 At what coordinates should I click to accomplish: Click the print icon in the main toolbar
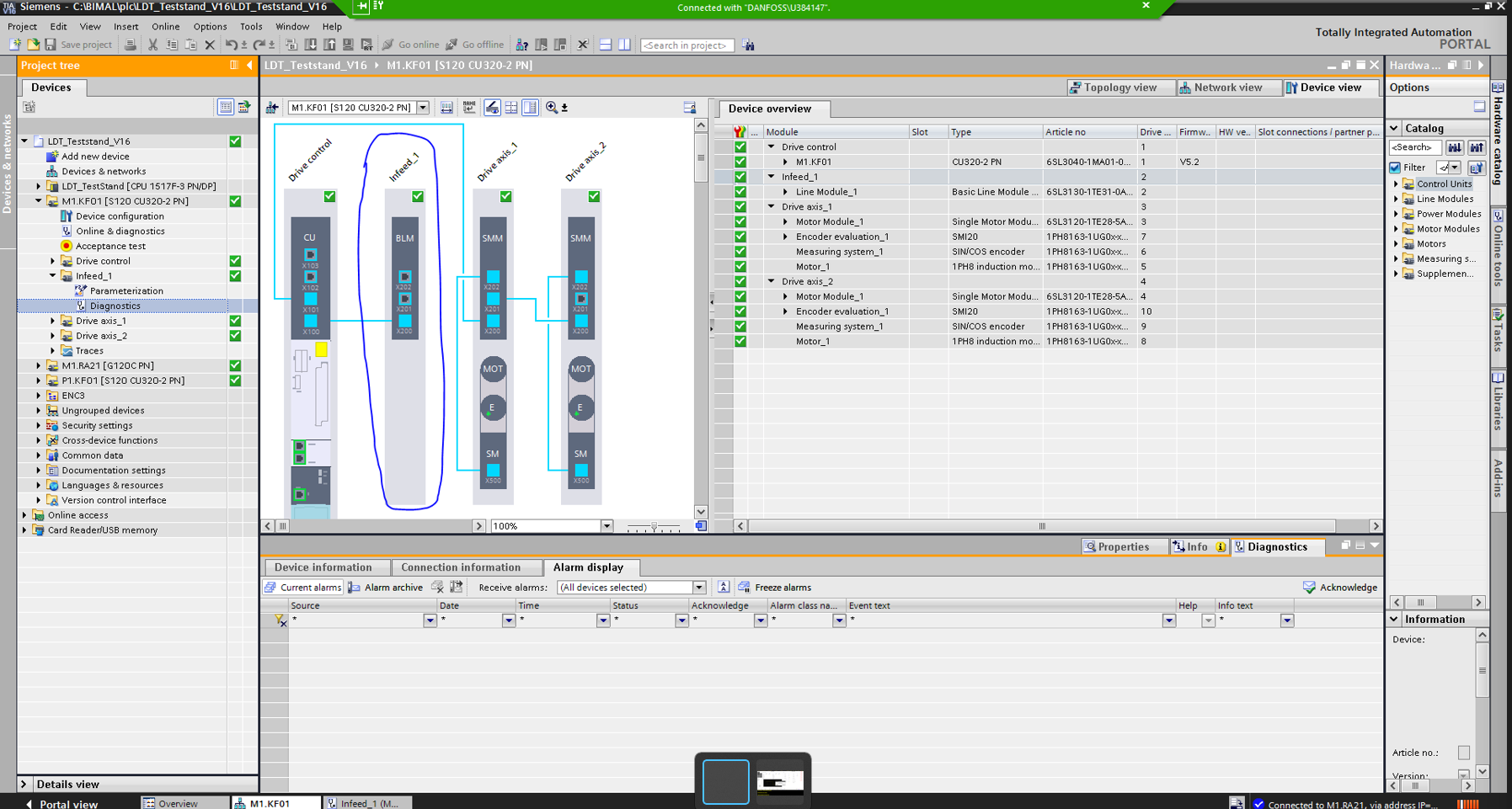(x=130, y=45)
